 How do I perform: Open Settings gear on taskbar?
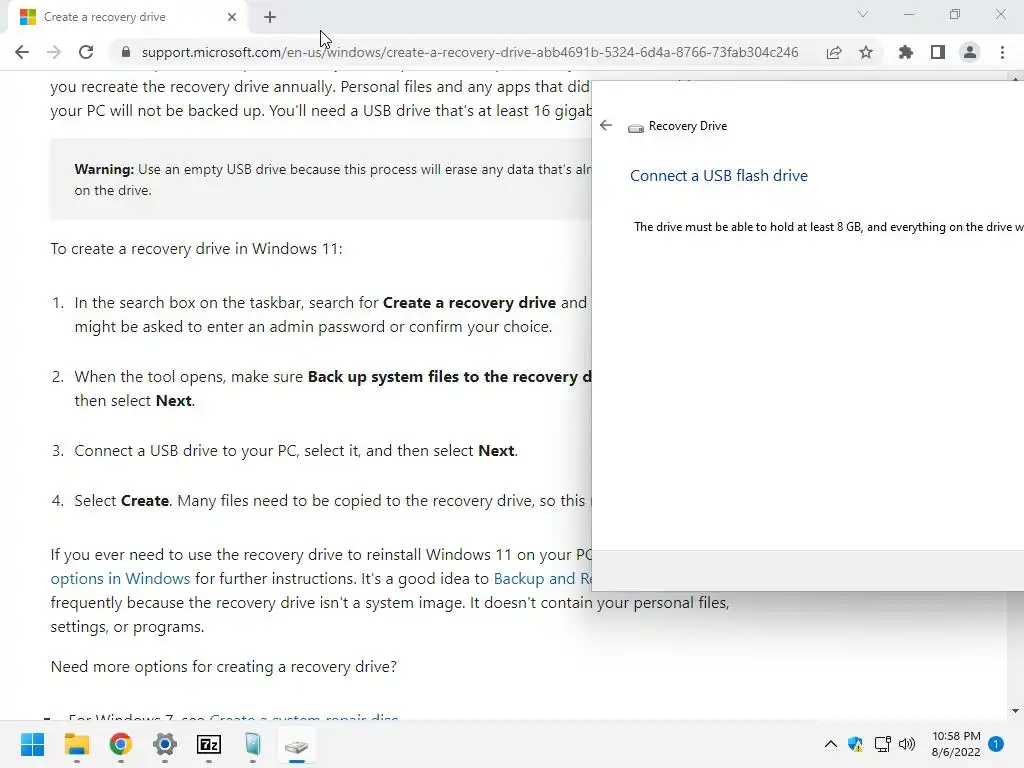(165, 744)
